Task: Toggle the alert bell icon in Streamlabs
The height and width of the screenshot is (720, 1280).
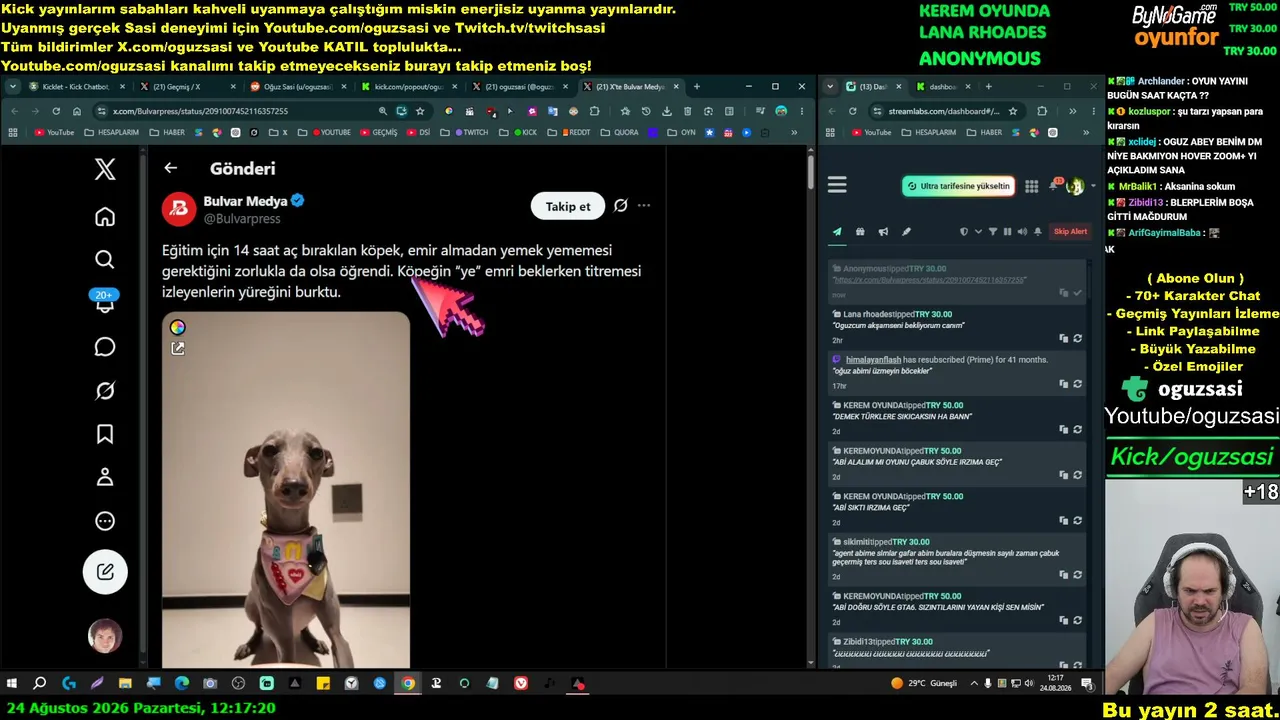Action: (1038, 232)
